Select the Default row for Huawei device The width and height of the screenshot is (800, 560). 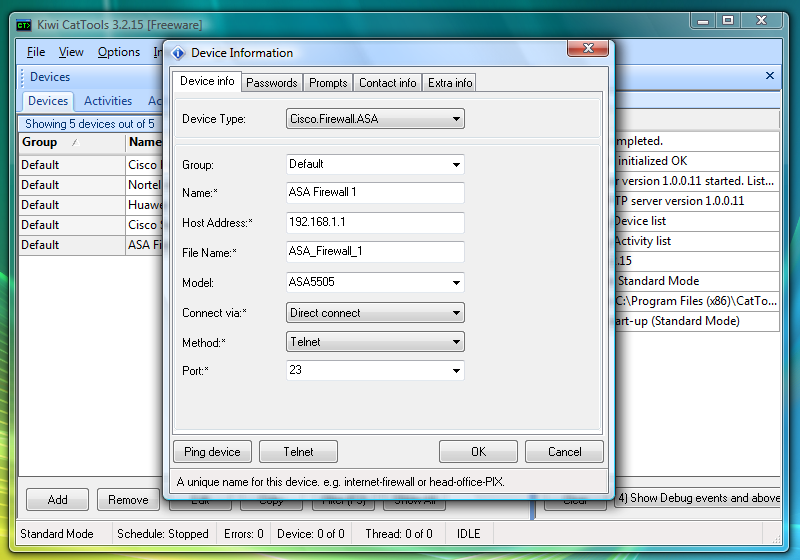click(71, 205)
